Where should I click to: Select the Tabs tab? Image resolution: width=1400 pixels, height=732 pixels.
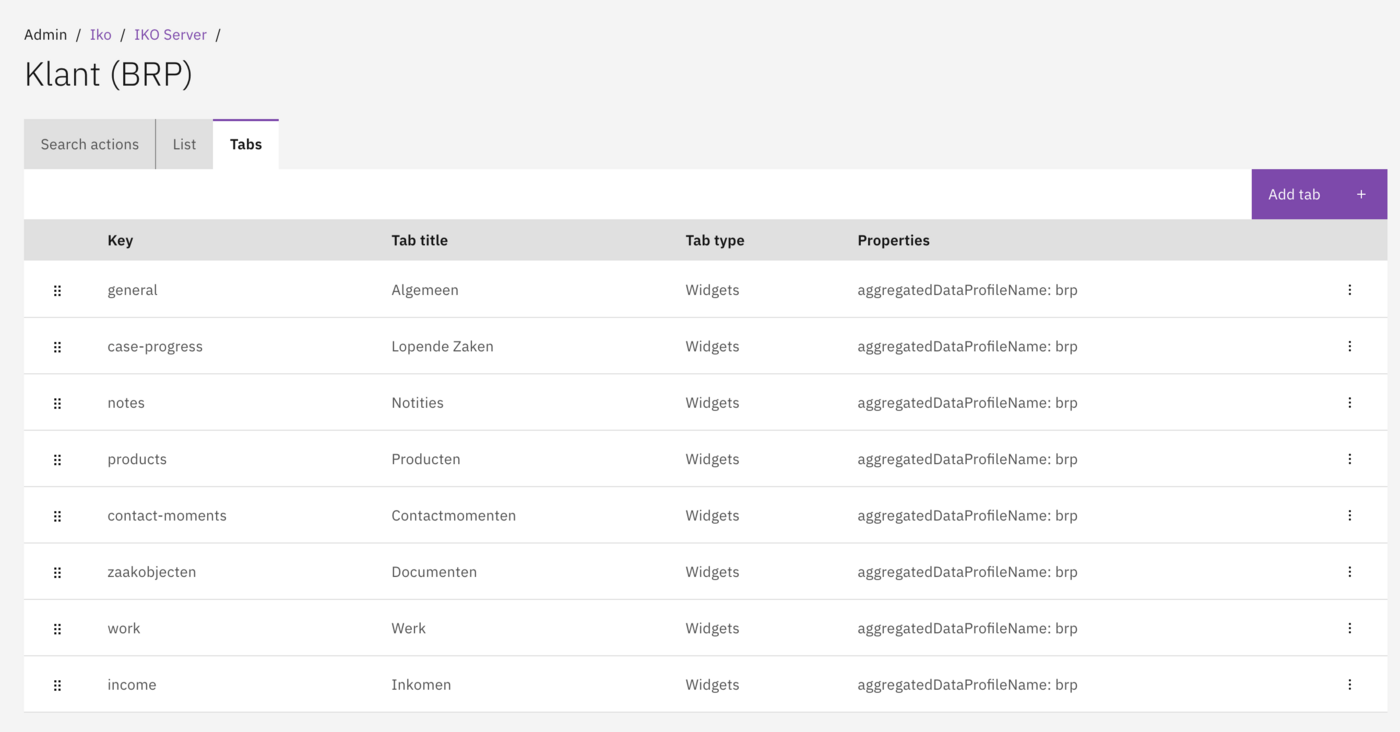(x=246, y=144)
